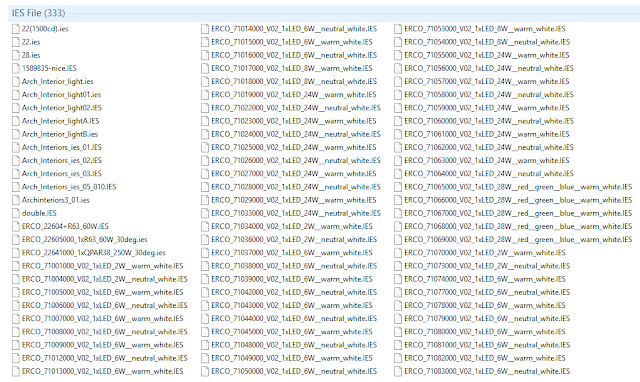Select icon of ERCO_71013000 6W warm_white file
Screen dimensions: 640x382
click(x=16, y=371)
